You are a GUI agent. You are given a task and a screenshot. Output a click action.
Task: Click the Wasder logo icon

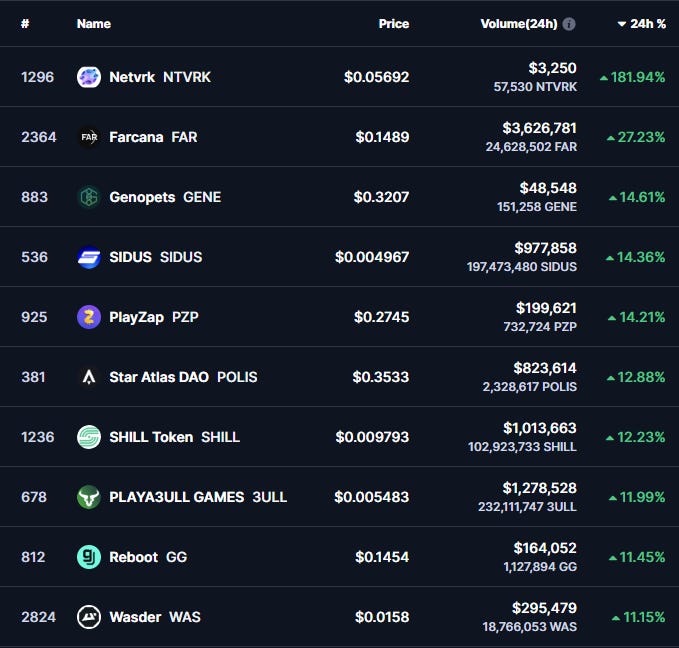(x=89, y=617)
